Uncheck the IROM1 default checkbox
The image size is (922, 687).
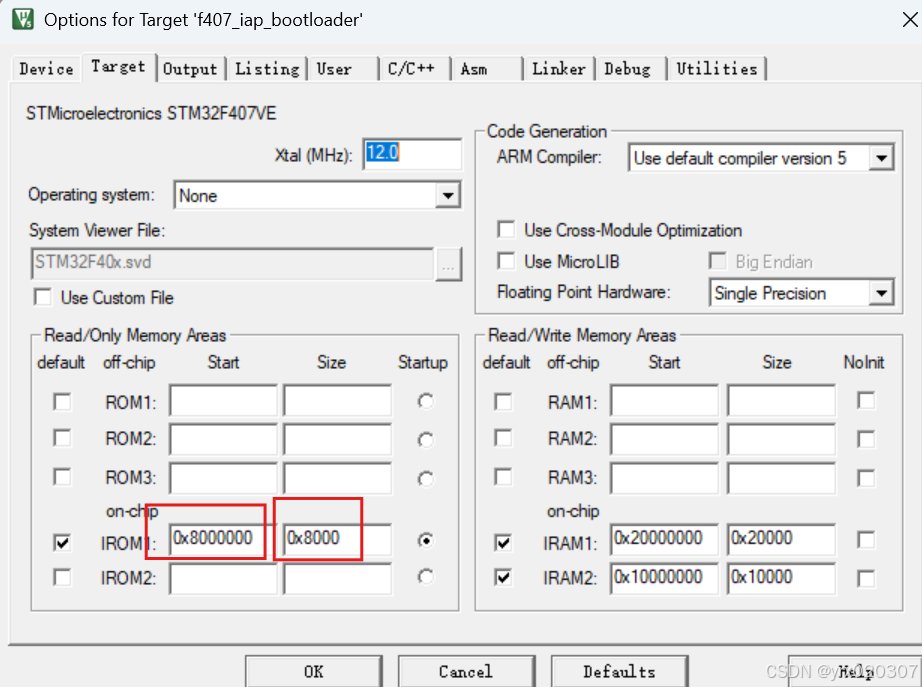pyautogui.click(x=62, y=542)
